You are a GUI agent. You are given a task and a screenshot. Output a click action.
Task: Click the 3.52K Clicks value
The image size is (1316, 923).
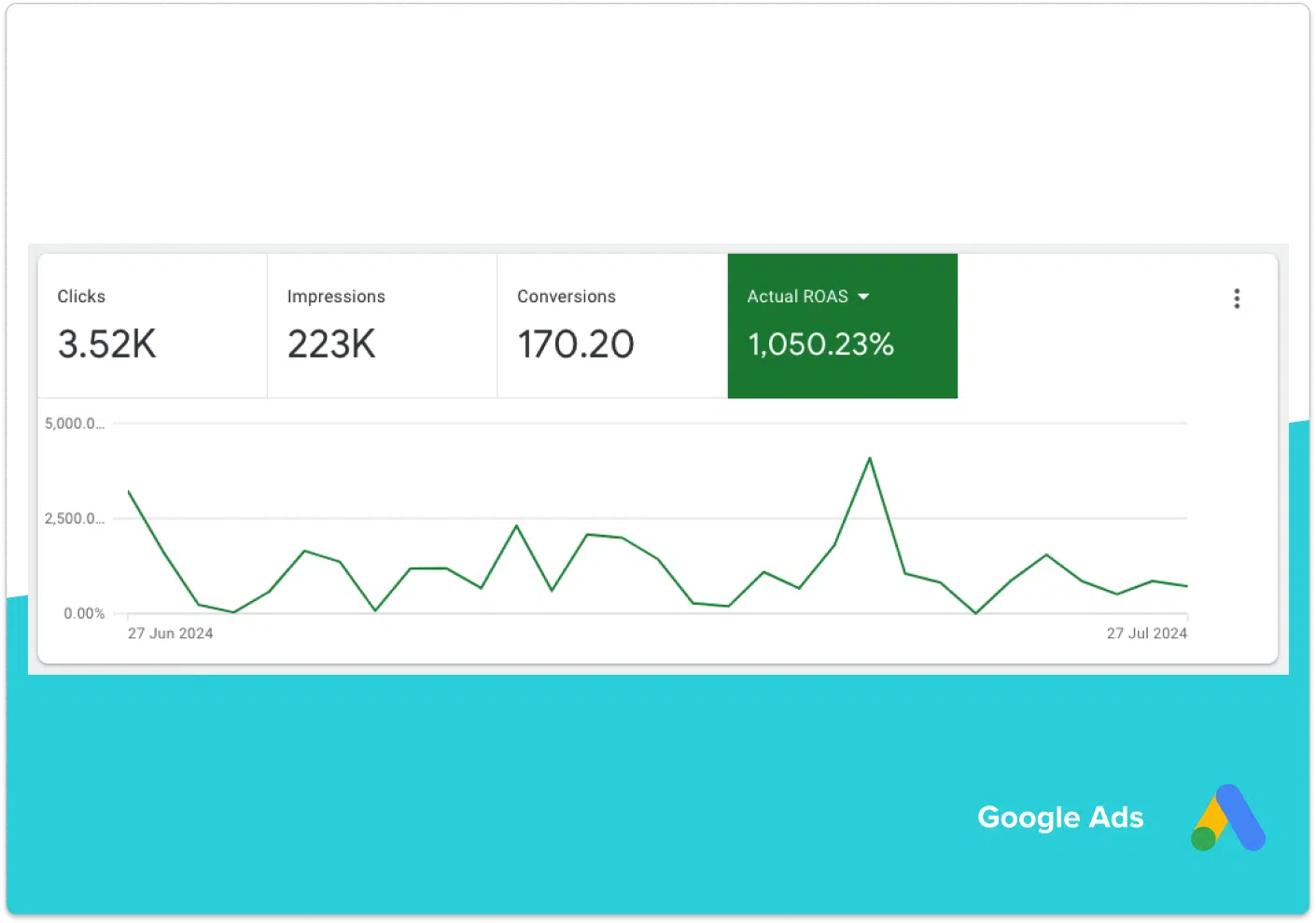click(105, 344)
